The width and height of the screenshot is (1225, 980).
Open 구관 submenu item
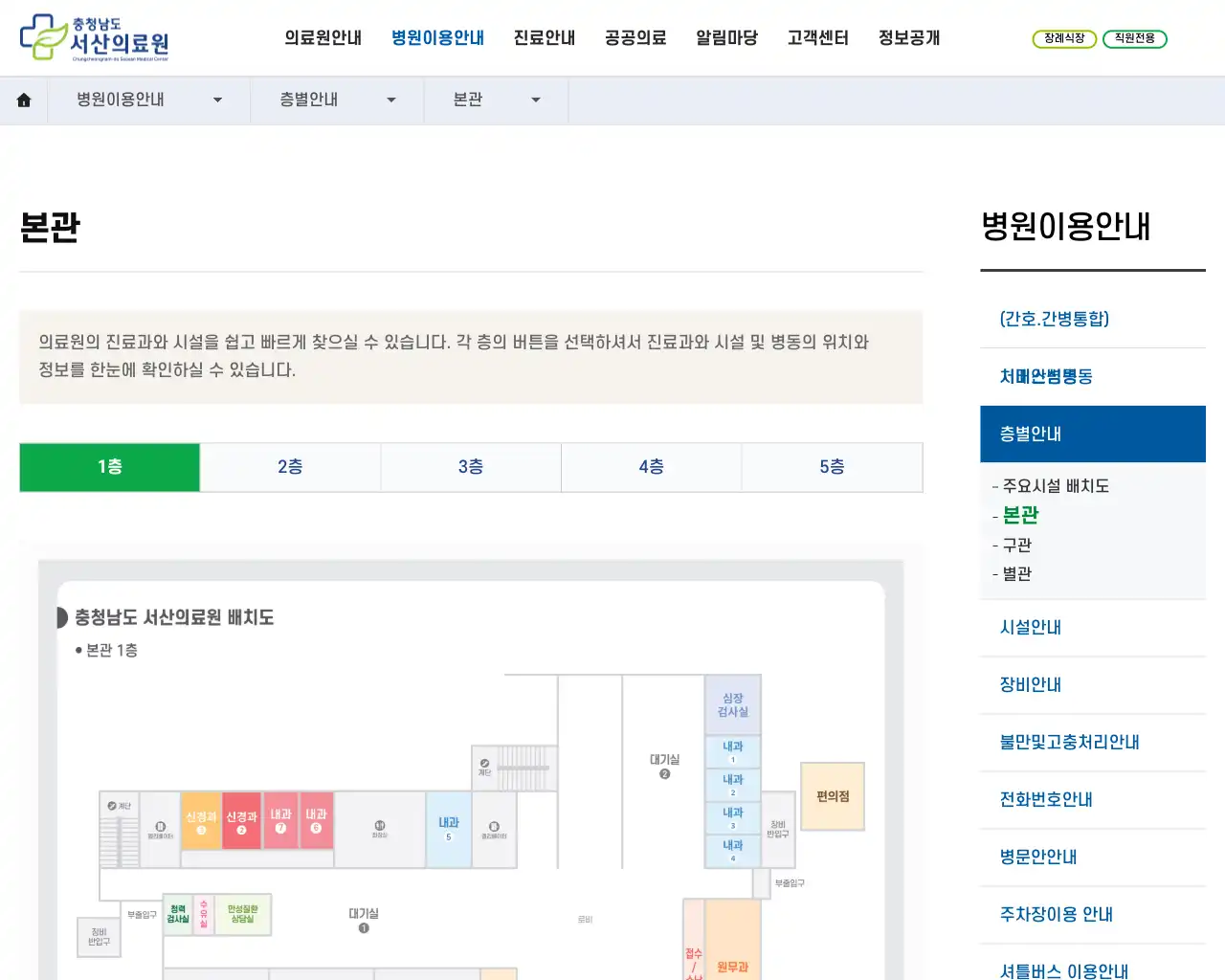(1016, 545)
